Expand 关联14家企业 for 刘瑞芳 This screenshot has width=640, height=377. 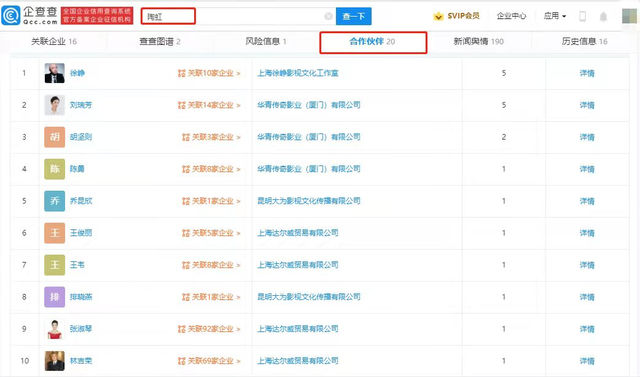(x=209, y=105)
